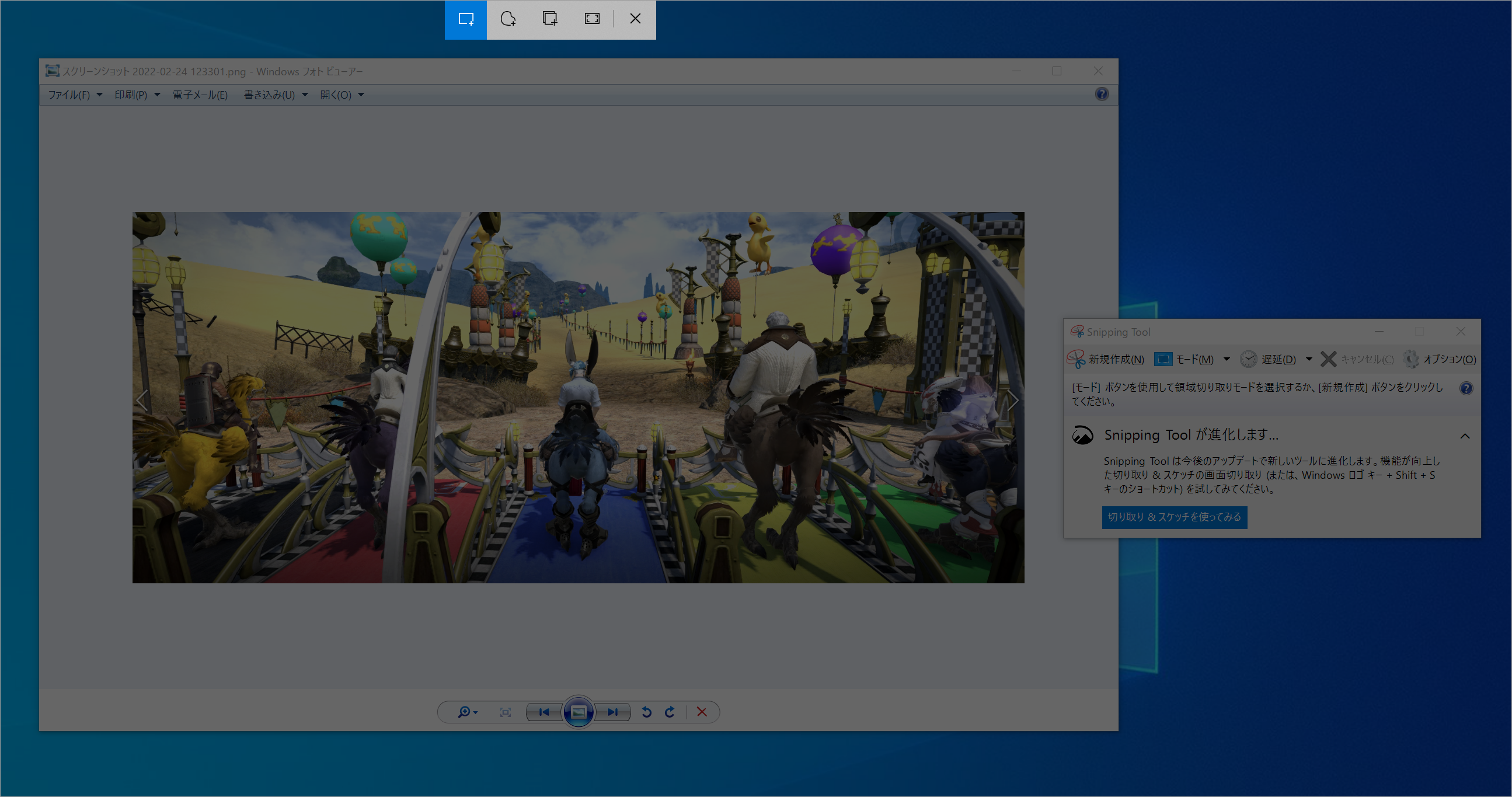Go to the previous photo
Viewport: 1512px width, 797px height.
tap(544, 712)
